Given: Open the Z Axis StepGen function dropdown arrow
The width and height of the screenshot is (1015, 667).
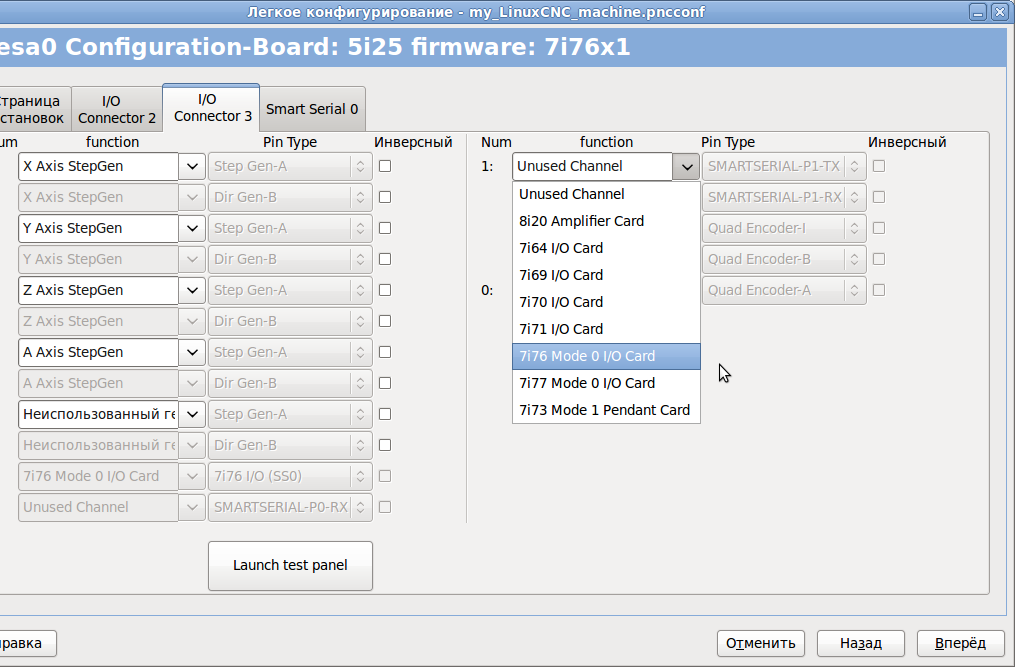Looking at the screenshot, I should tap(192, 291).
